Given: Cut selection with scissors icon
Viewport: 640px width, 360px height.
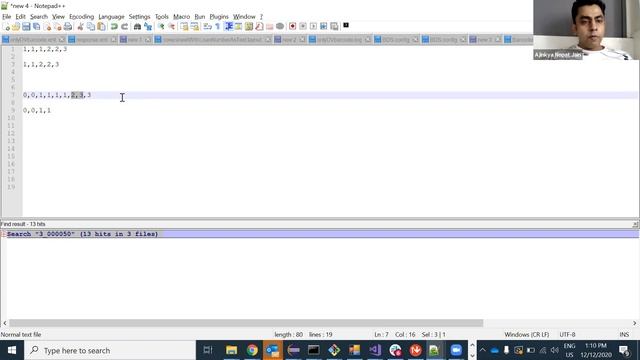Looking at the screenshot, I should pyautogui.click(x=80, y=27).
